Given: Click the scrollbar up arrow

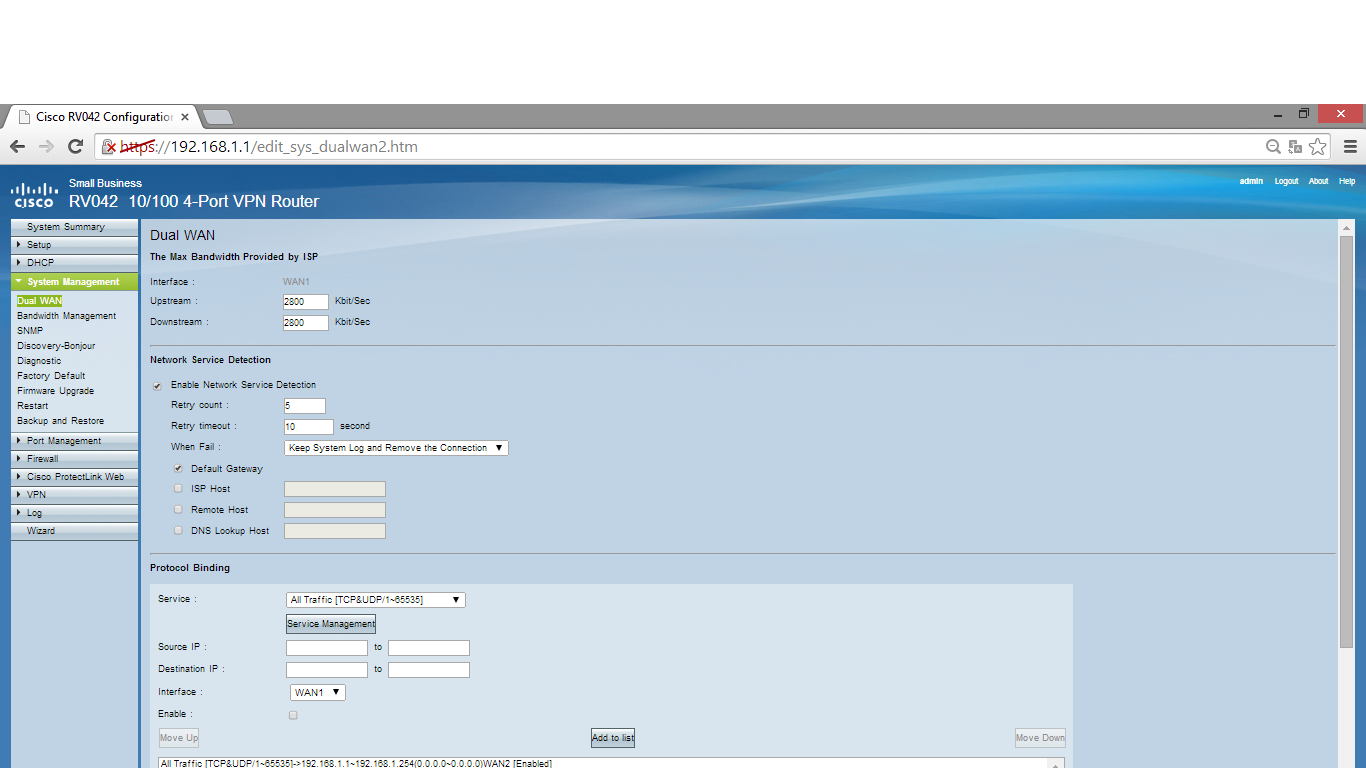Looking at the screenshot, I should tap(1346, 228).
